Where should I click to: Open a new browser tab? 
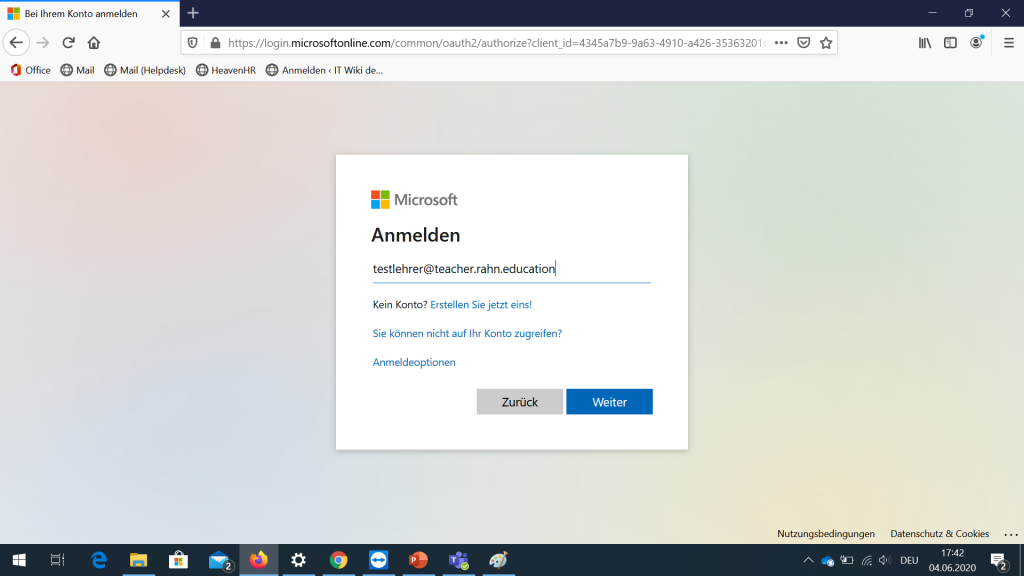click(193, 13)
